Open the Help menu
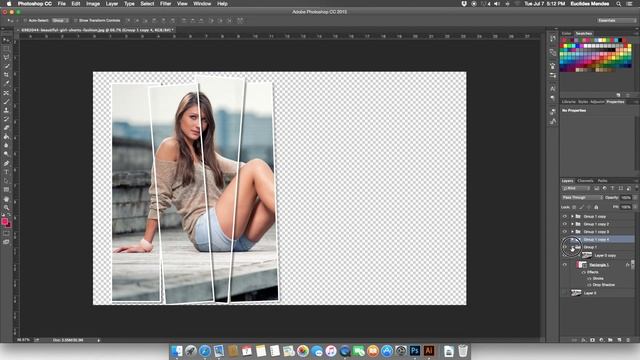This screenshot has height=360, width=640. pyautogui.click(x=222, y=4)
